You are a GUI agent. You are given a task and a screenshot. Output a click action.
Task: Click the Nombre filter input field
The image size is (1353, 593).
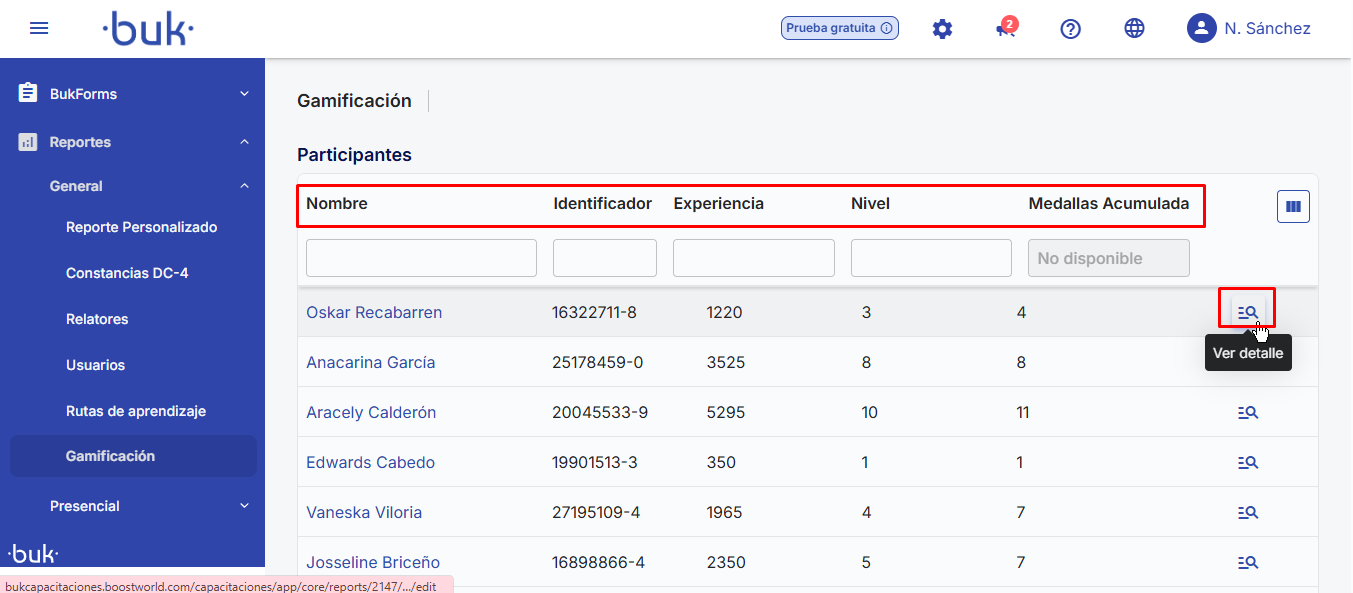pos(421,258)
